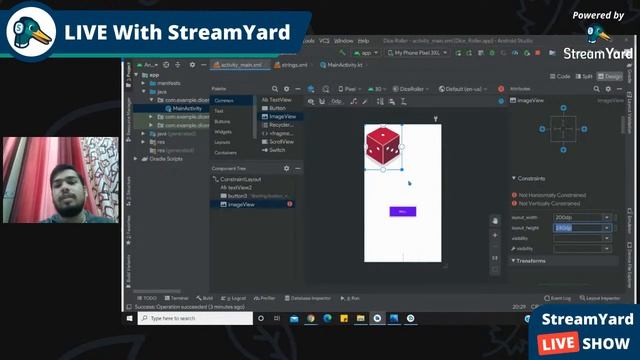Screen dimensions: 640x360
Task: Collapse the Constraints section
Action: pos(514,178)
